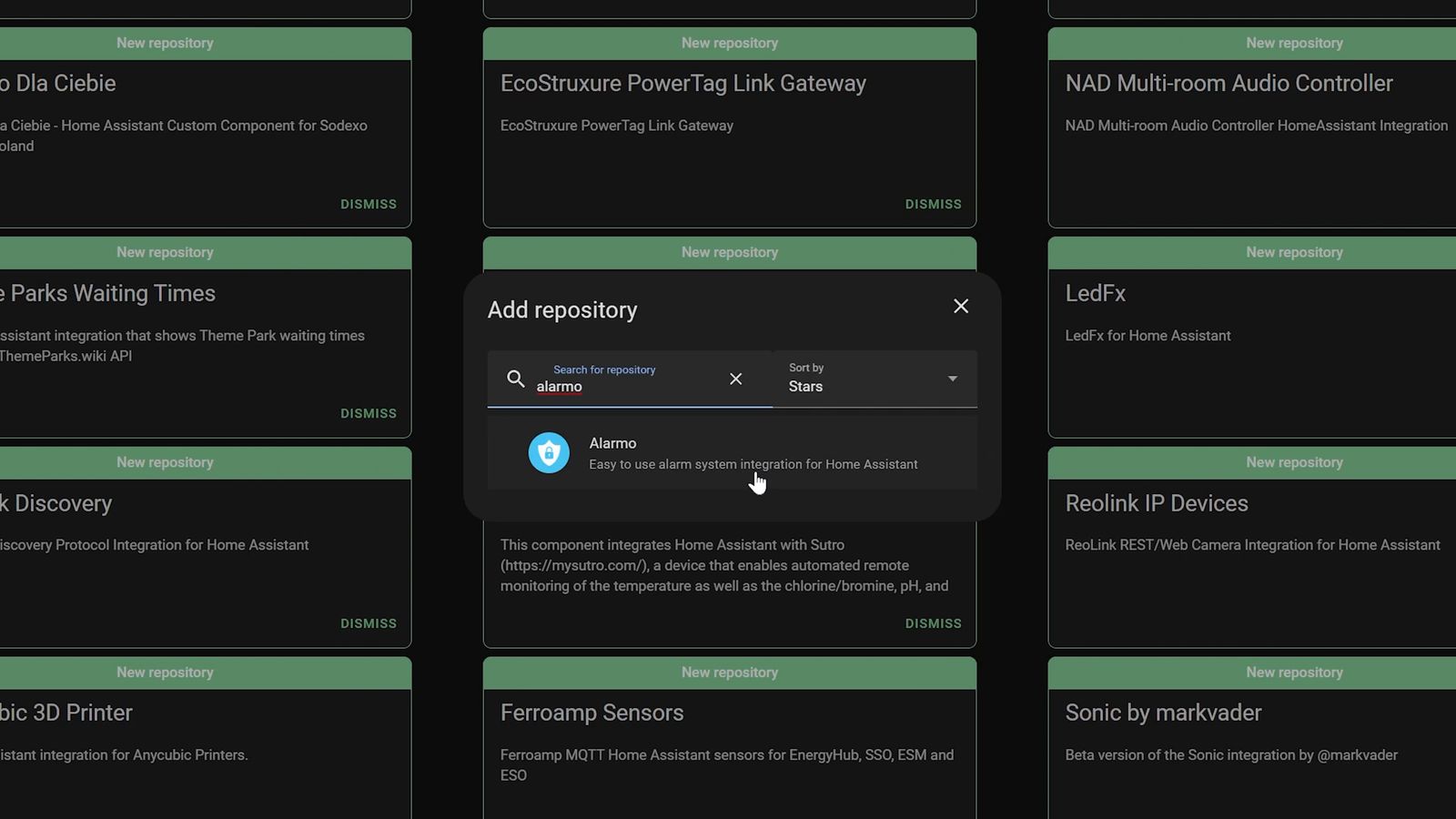Open the Sonic by markvader repository

click(x=1163, y=713)
